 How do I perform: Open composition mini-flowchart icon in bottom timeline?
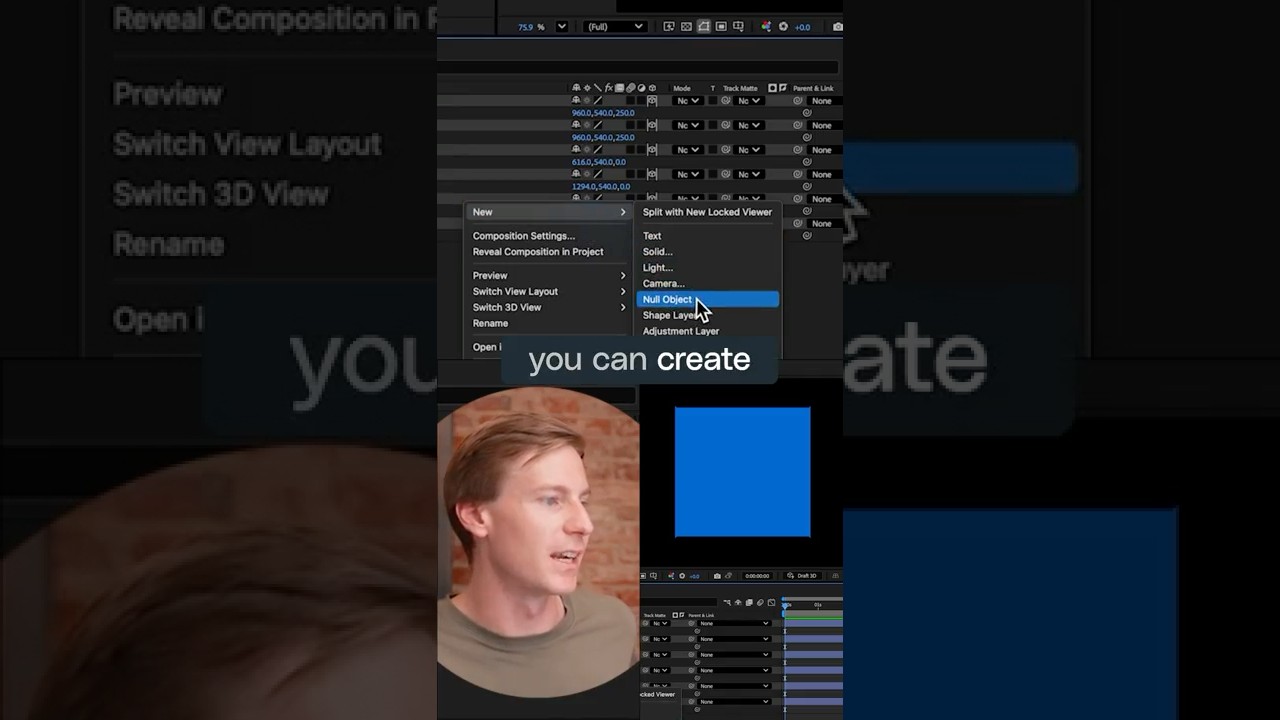727,603
